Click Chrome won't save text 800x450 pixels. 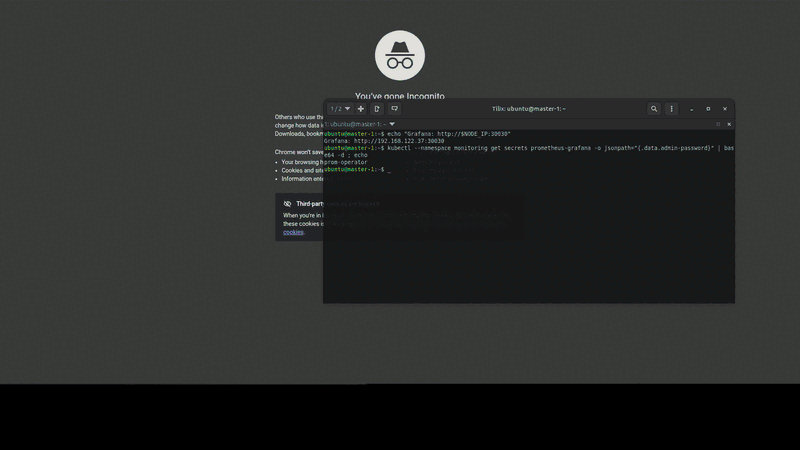click(299, 152)
